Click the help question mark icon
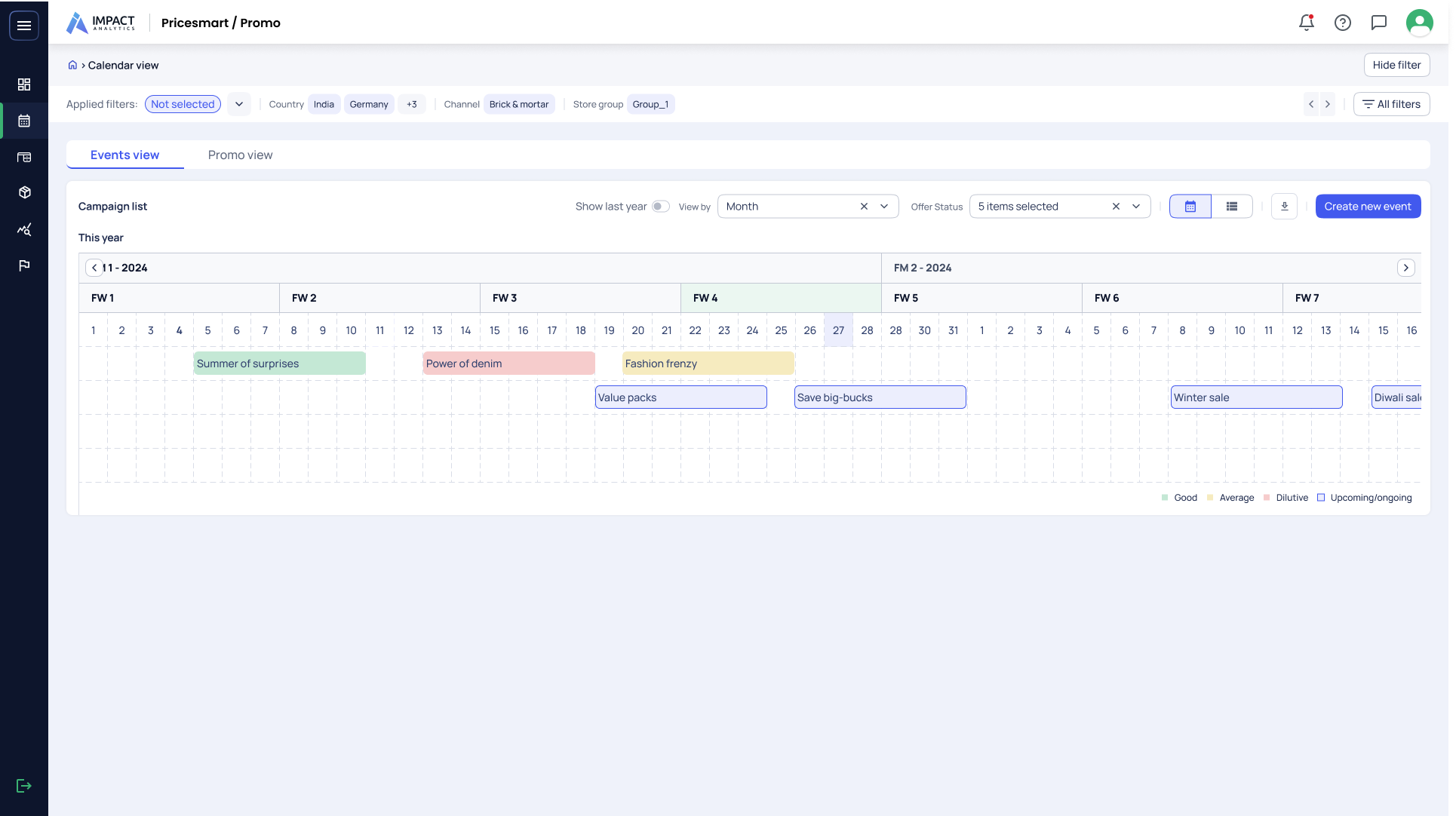The image size is (1456, 816). click(x=1343, y=23)
